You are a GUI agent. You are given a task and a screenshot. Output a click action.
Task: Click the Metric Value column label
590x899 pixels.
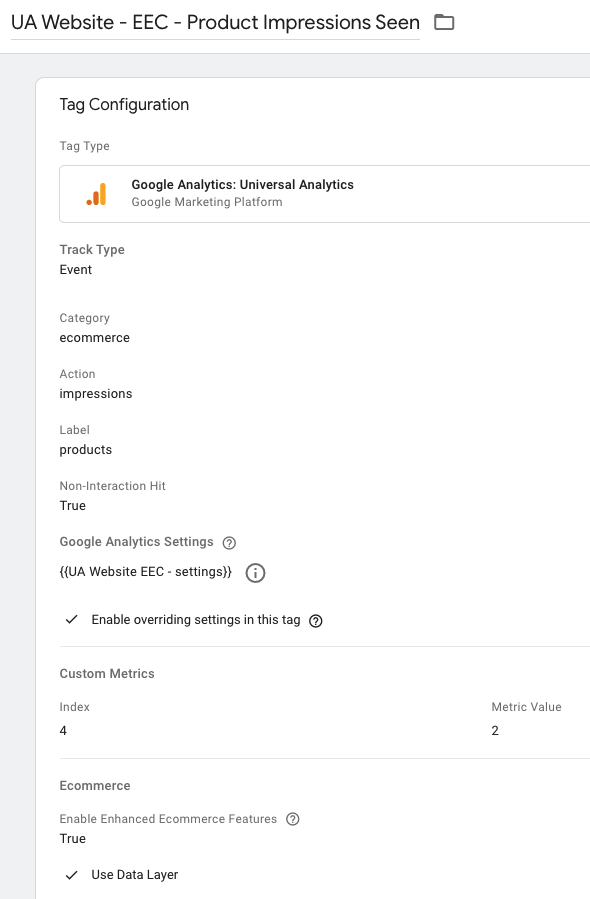click(526, 707)
